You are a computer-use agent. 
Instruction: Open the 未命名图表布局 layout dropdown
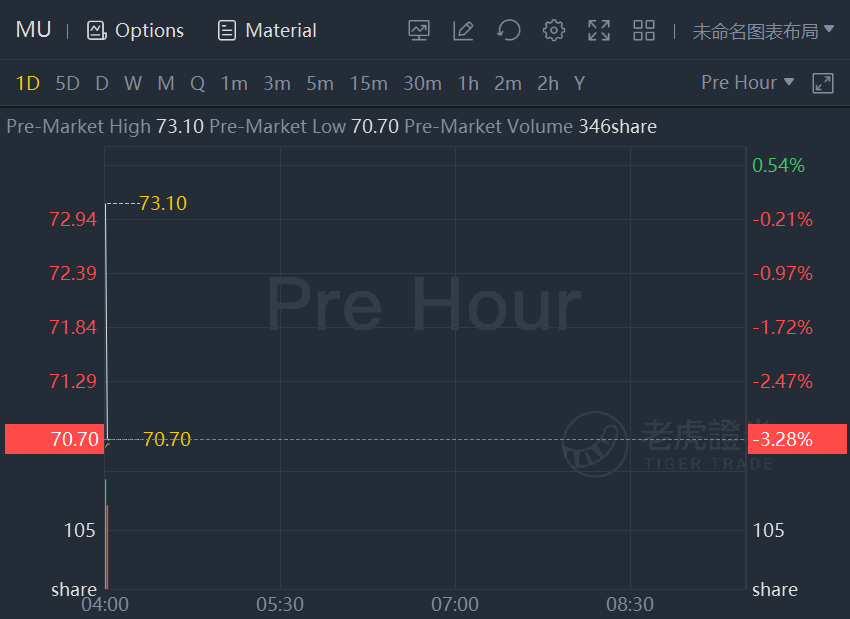763,31
